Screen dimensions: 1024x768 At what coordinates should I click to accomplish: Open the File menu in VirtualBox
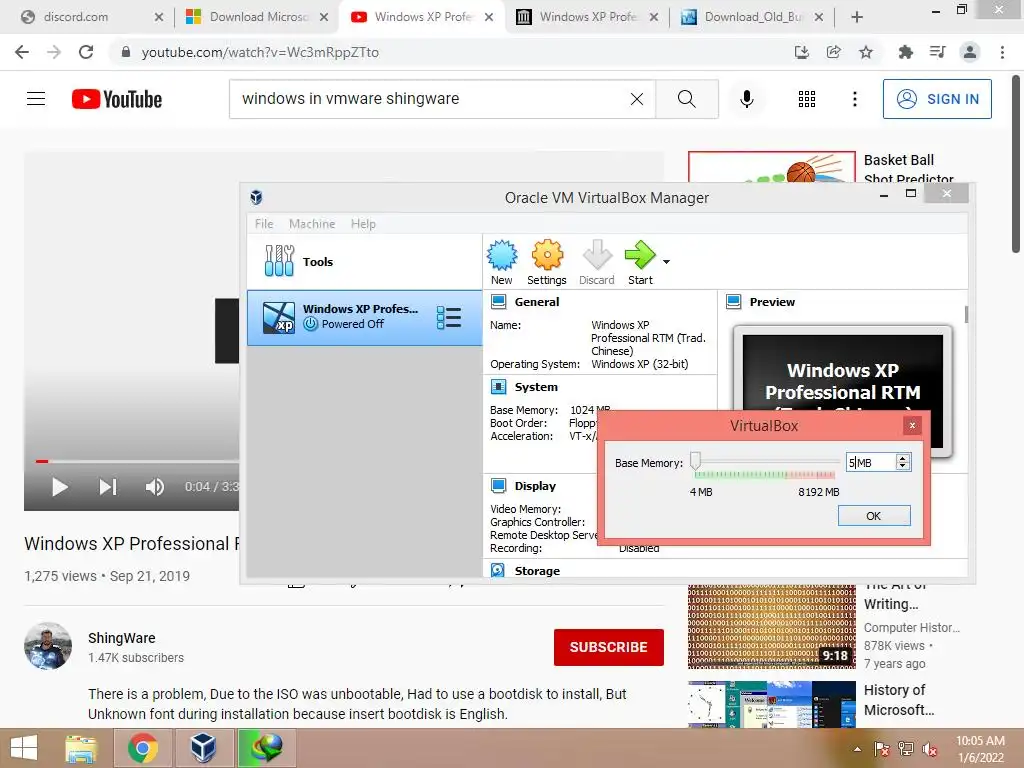(264, 224)
